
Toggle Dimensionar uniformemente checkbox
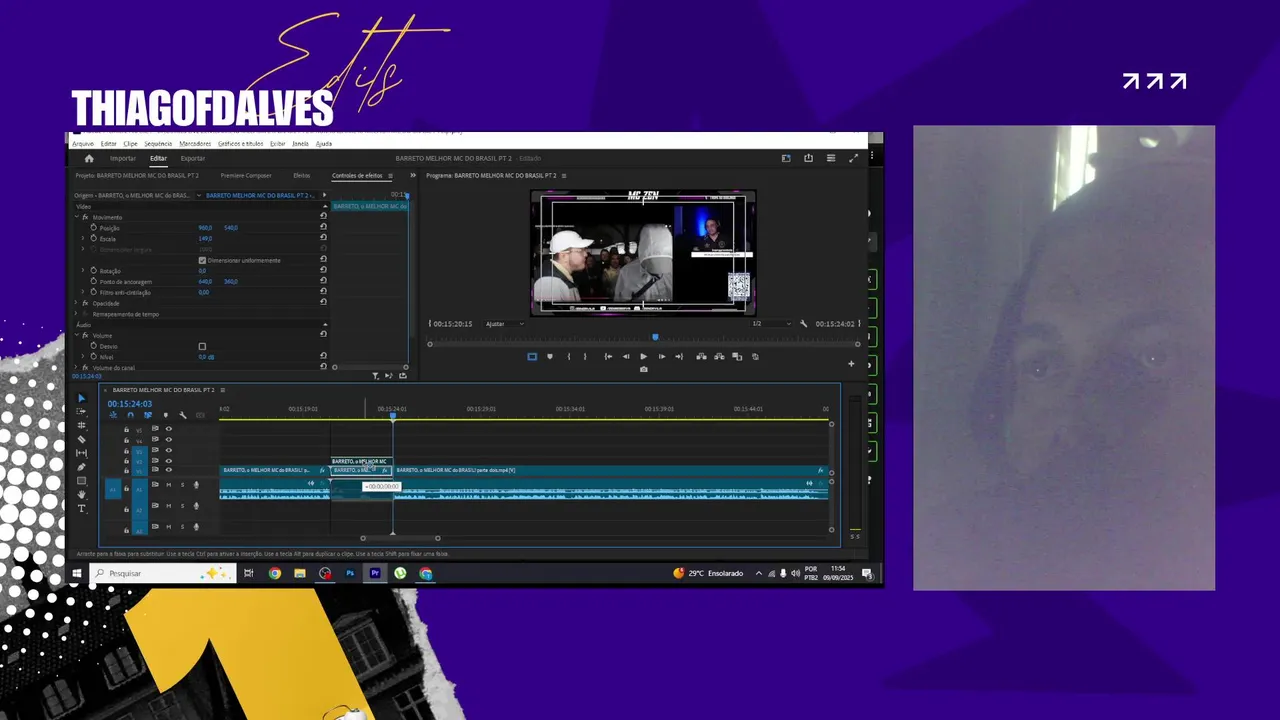click(x=202, y=260)
